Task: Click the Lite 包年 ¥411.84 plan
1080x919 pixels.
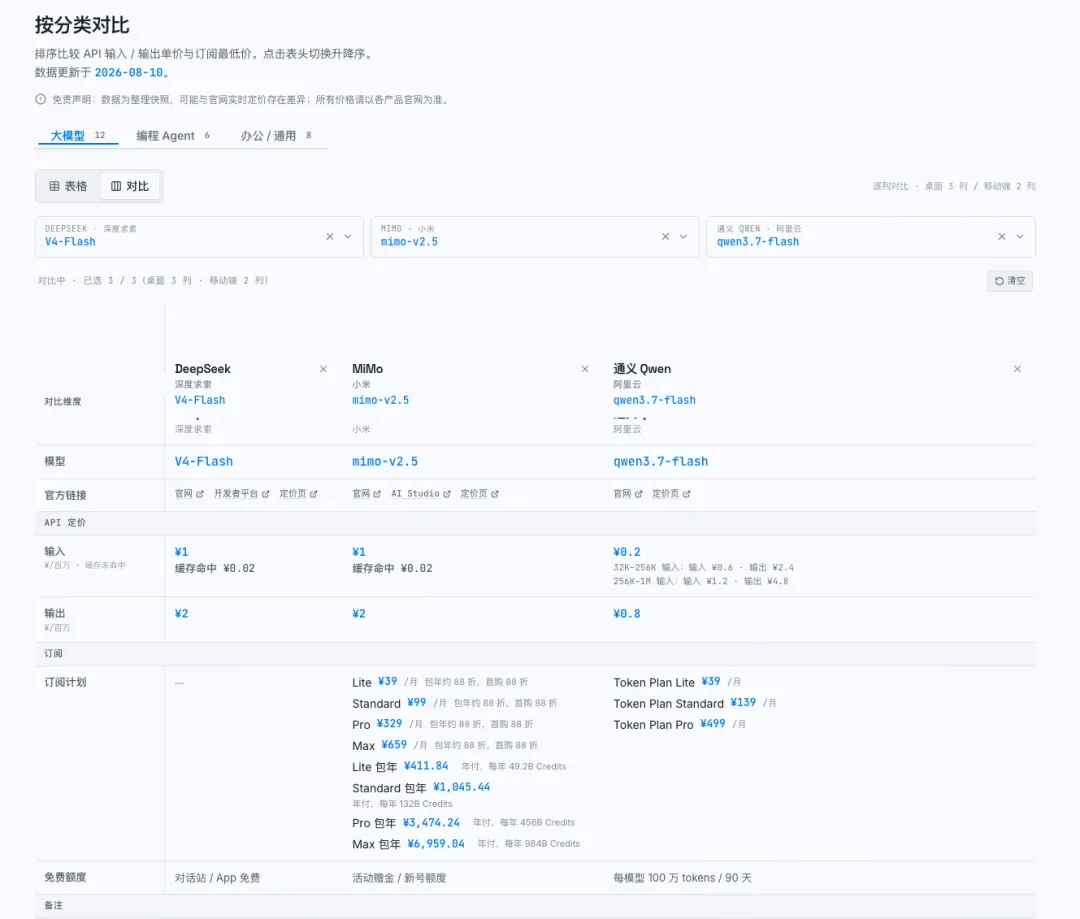Action: [x=459, y=767]
